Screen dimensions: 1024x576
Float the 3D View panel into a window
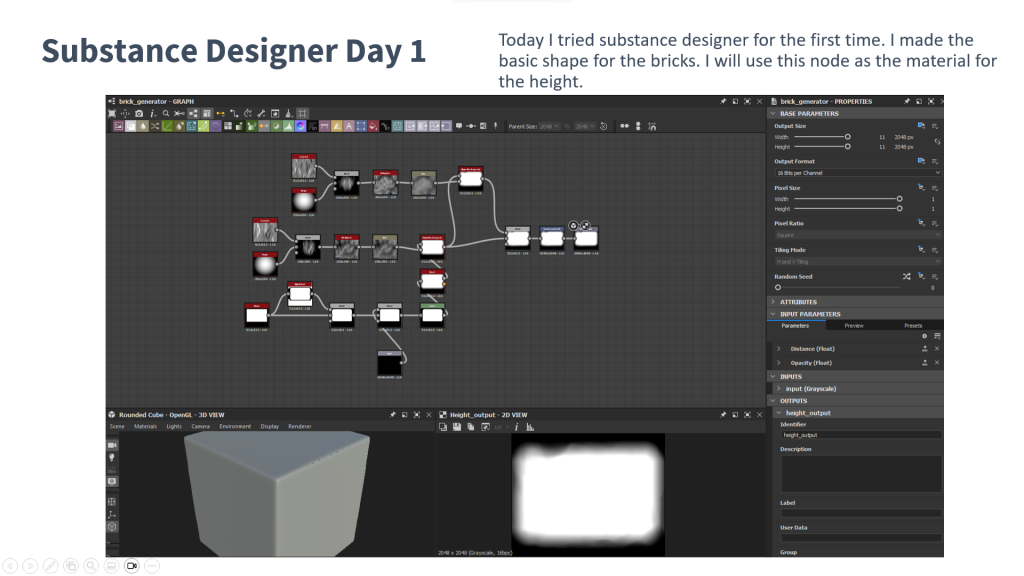point(405,415)
